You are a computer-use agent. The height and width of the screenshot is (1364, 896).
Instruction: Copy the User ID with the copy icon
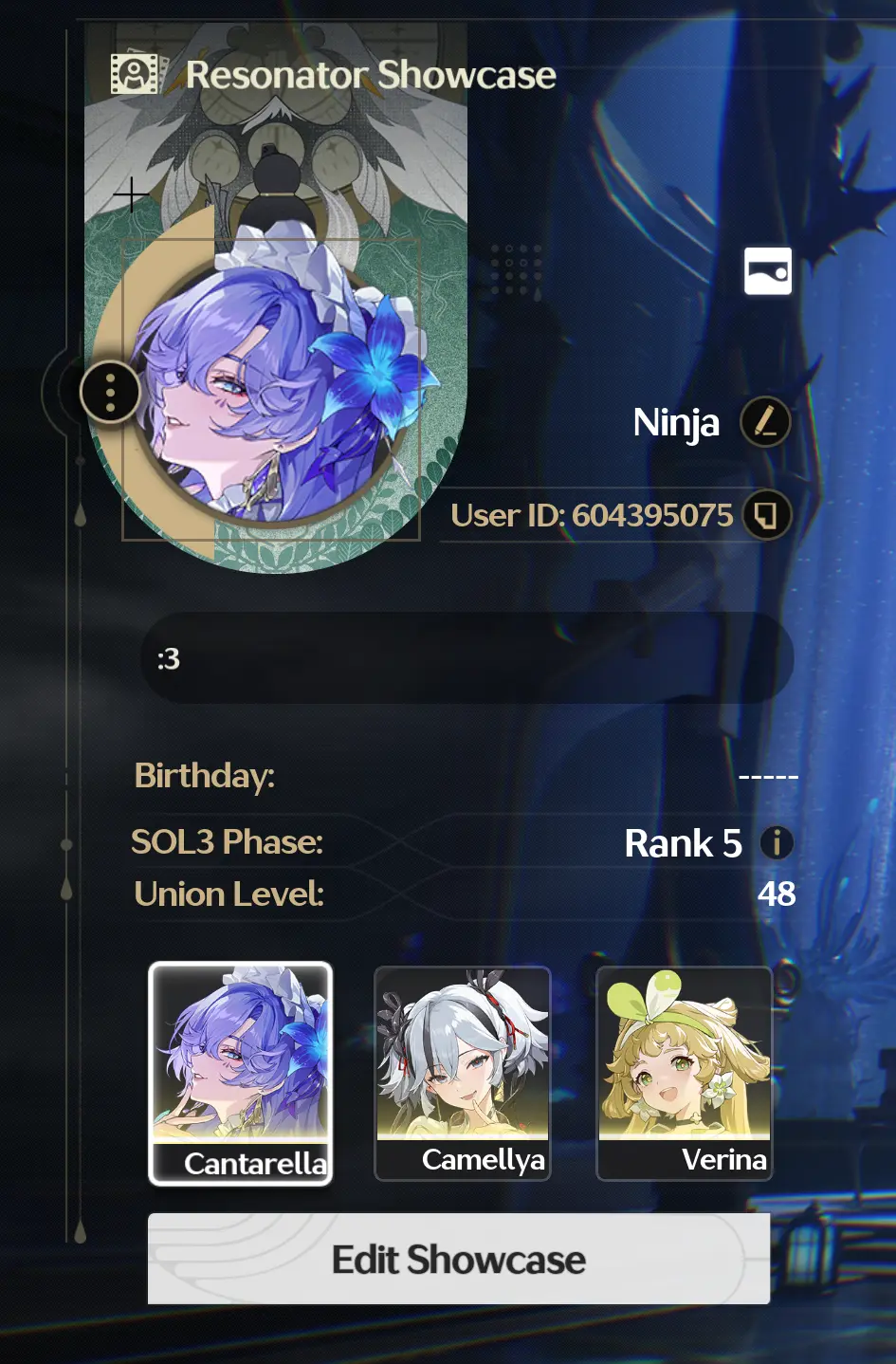tap(766, 515)
